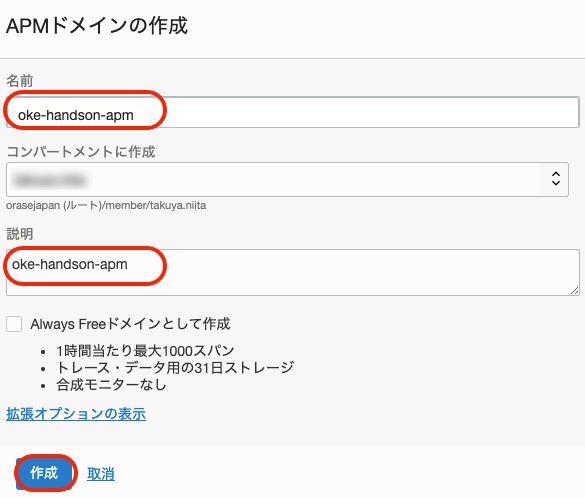Image resolution: width=585 pixels, height=498 pixels.
Task: Click the コンパートメントに作成 label
Action: tap(81, 151)
